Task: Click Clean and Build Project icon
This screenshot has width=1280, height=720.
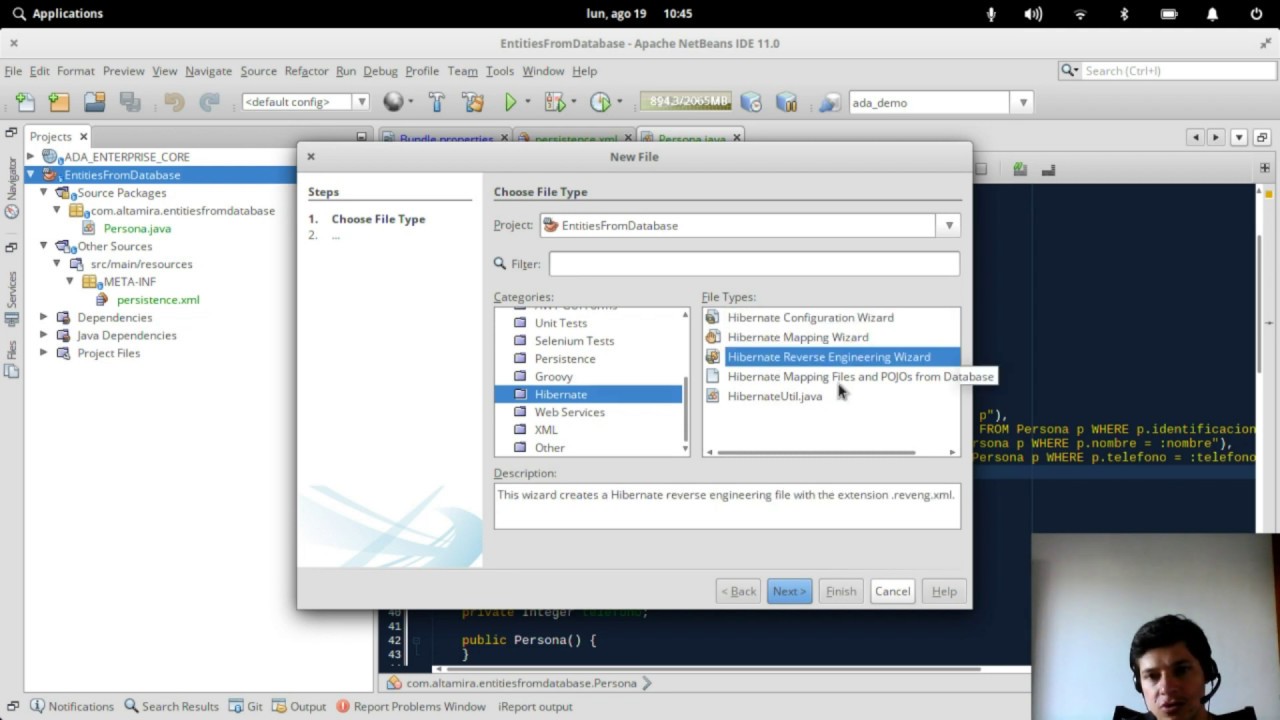Action: [472, 102]
